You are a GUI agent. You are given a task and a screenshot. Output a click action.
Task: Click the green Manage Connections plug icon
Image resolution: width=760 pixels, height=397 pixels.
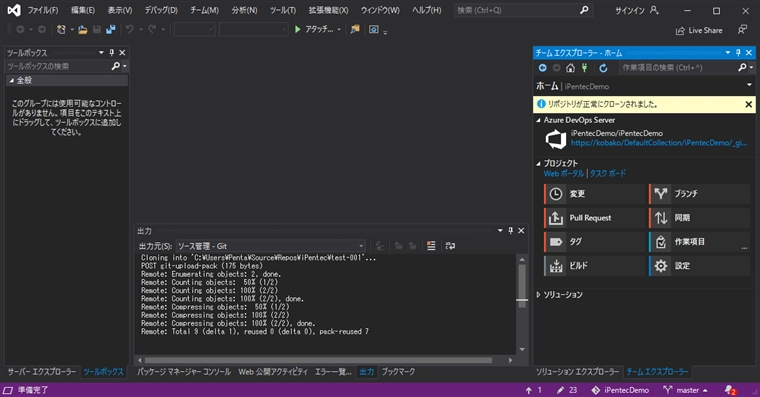click(585, 68)
